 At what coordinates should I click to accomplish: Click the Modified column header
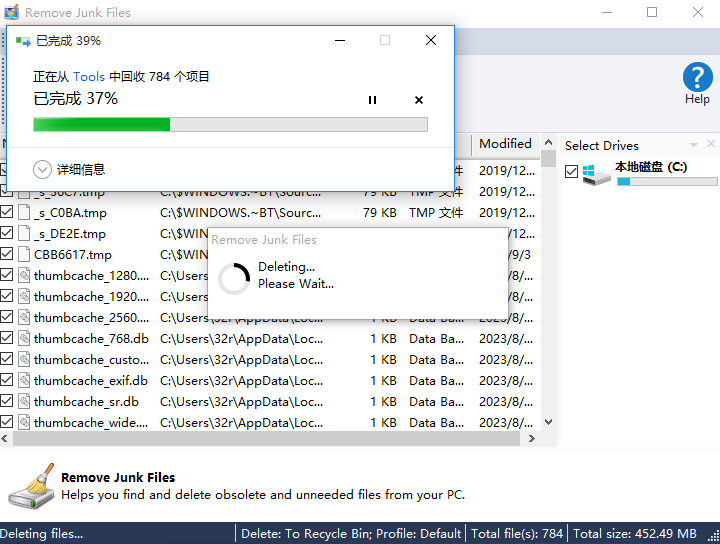tap(505, 144)
